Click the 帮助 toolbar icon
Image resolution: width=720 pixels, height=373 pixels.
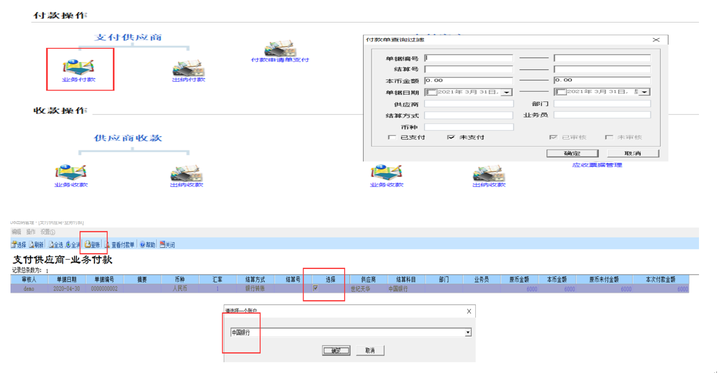148,245
